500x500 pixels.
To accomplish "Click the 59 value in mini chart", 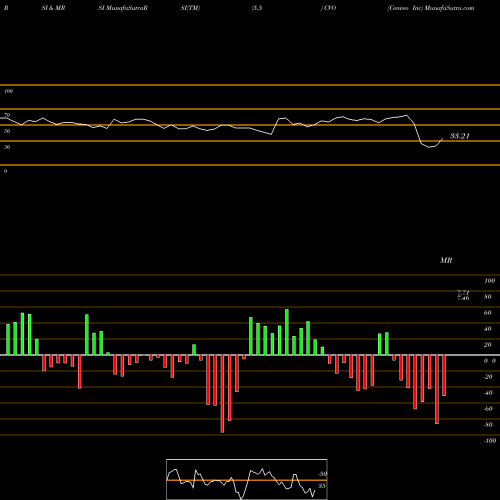I will [x=322, y=474].
